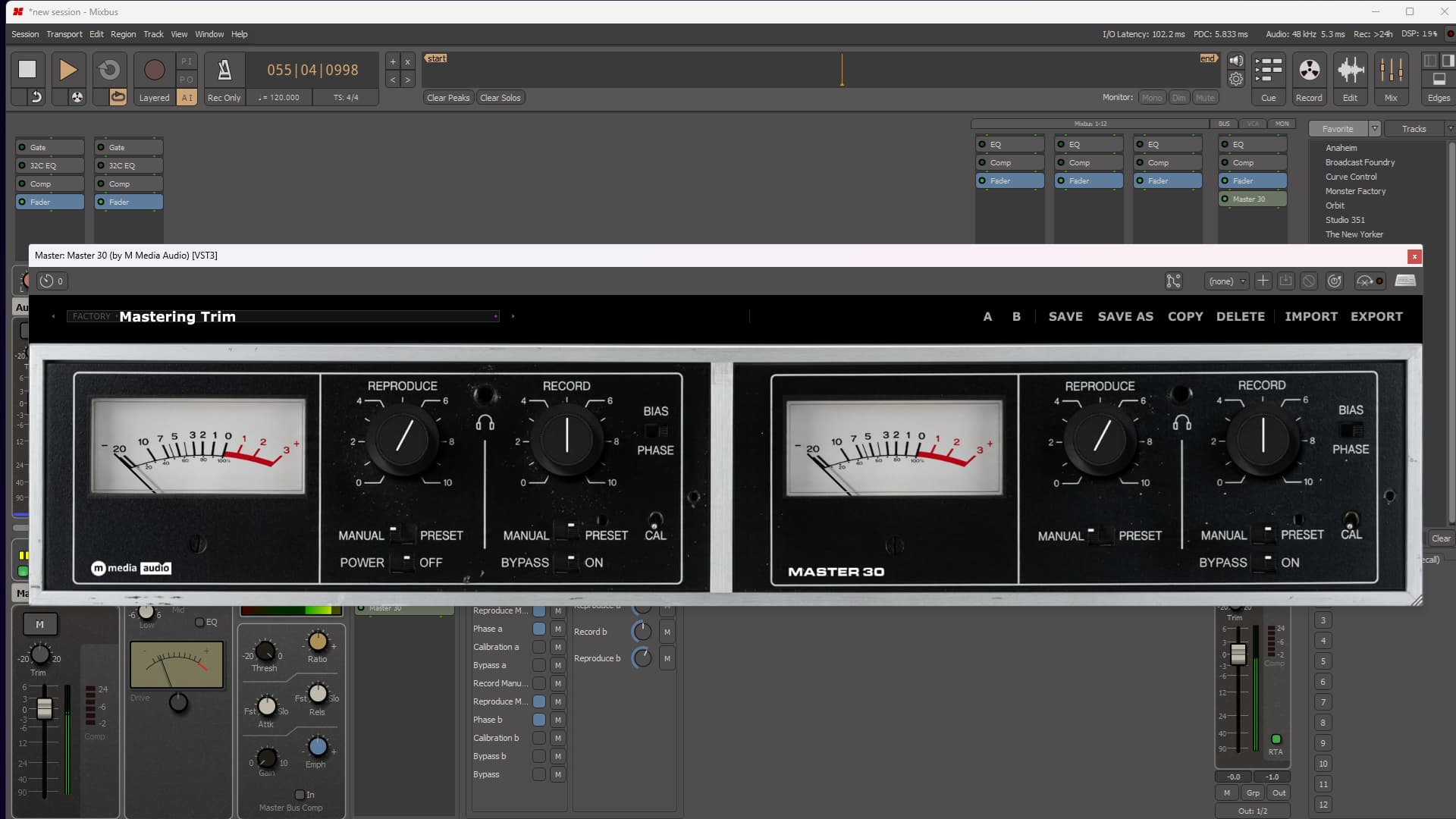Viewport: 1456px width, 819px height.
Task: Open the Edit window with the waveform icon
Action: [x=1350, y=78]
